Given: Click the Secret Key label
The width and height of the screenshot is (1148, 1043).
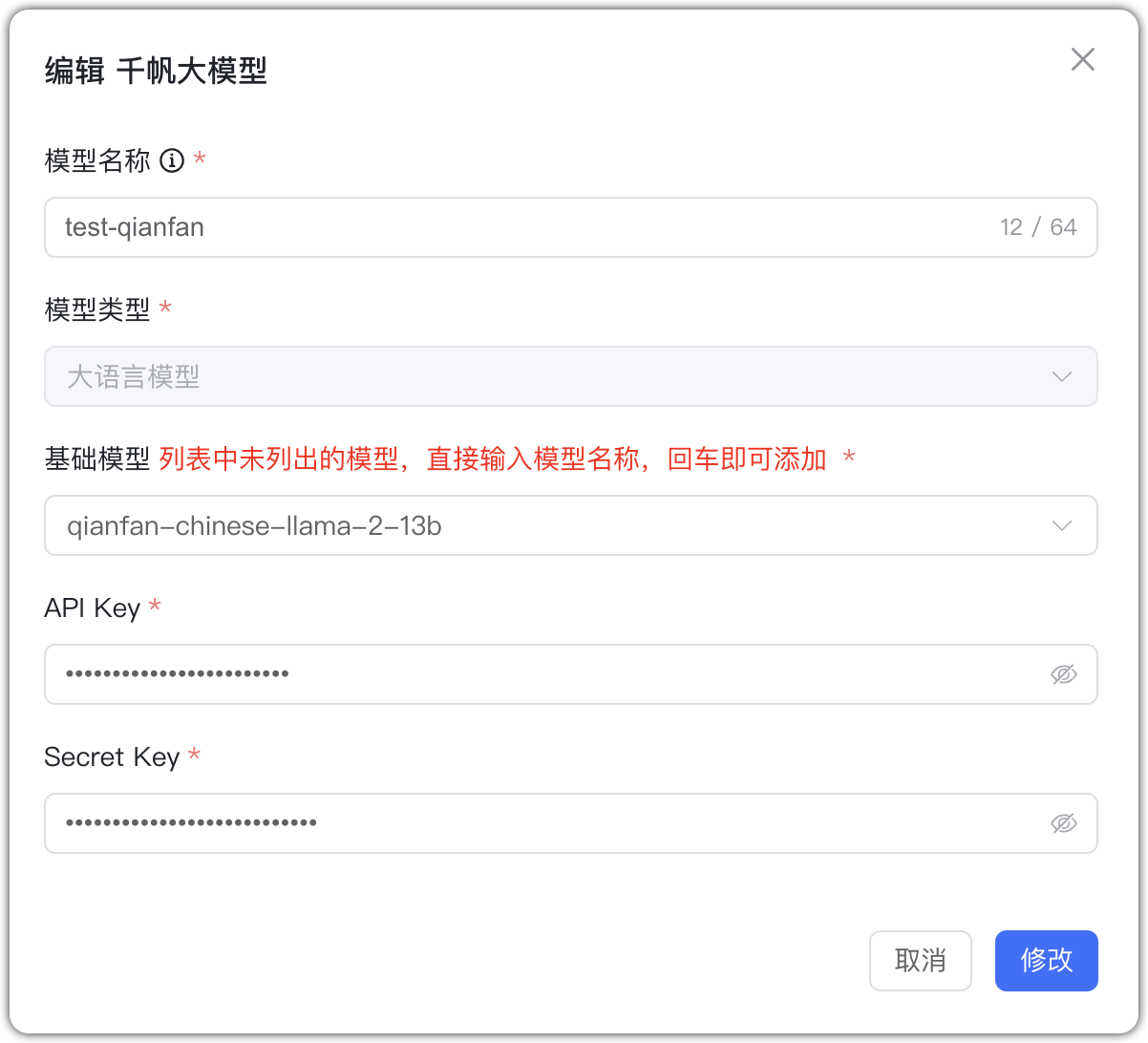Looking at the screenshot, I should click(x=112, y=757).
